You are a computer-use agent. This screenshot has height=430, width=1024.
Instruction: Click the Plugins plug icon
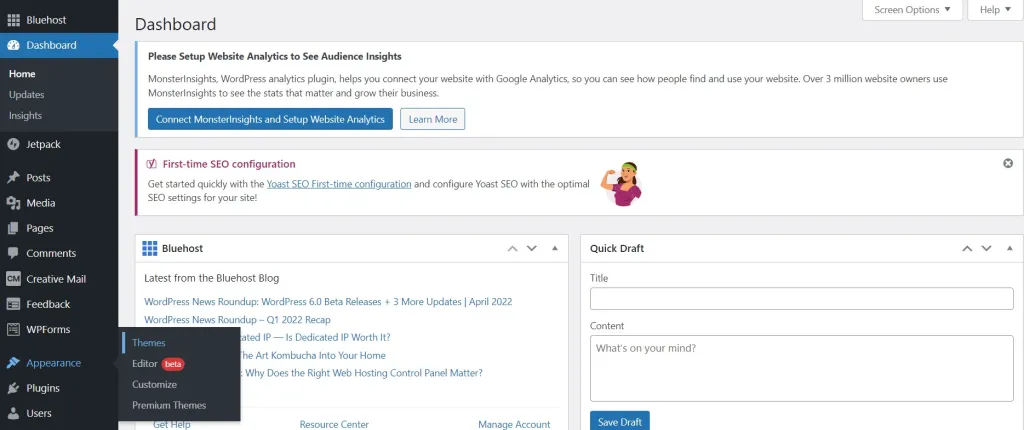tap(13, 388)
